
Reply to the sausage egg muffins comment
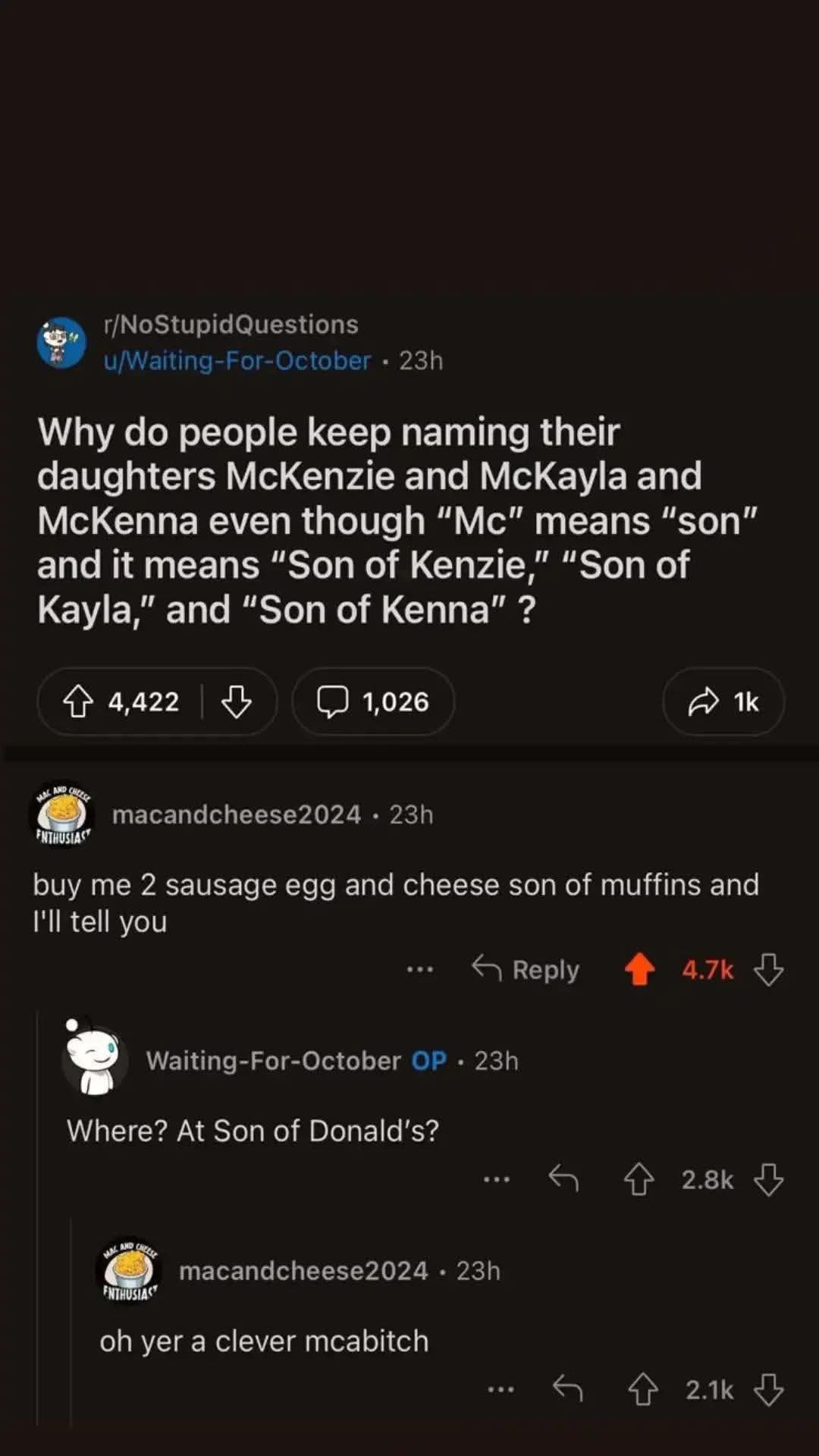pos(526,969)
